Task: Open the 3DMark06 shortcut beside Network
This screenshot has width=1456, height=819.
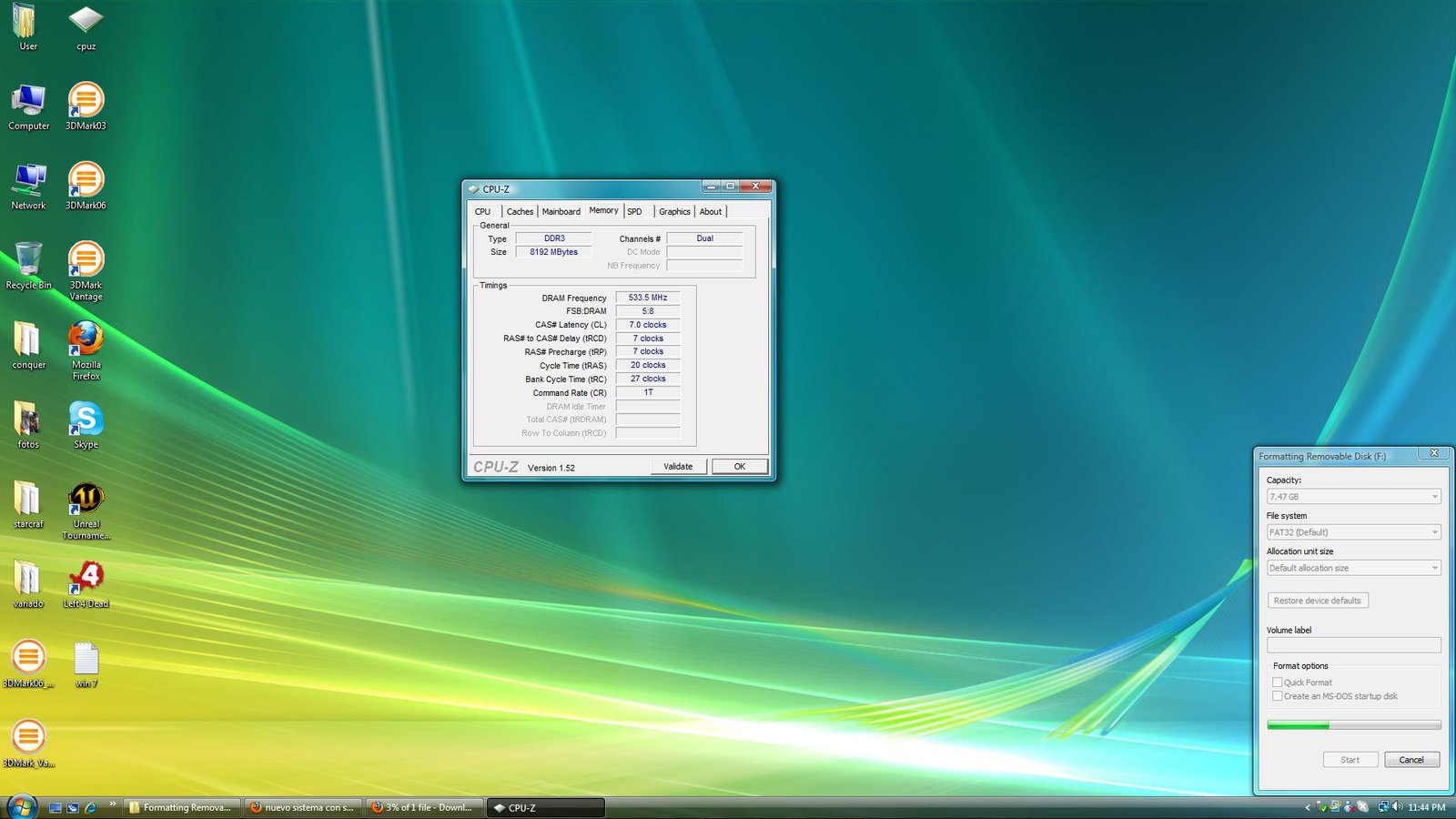Action: click(x=86, y=186)
